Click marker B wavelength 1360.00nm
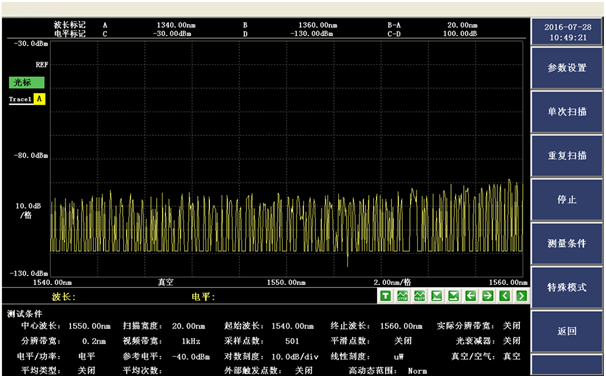This screenshot has width=606, height=377. click(318, 25)
